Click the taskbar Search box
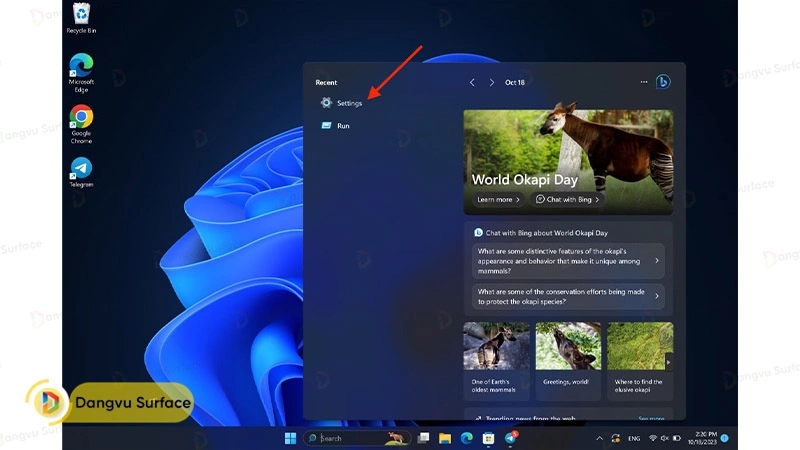 pyautogui.click(x=357, y=438)
